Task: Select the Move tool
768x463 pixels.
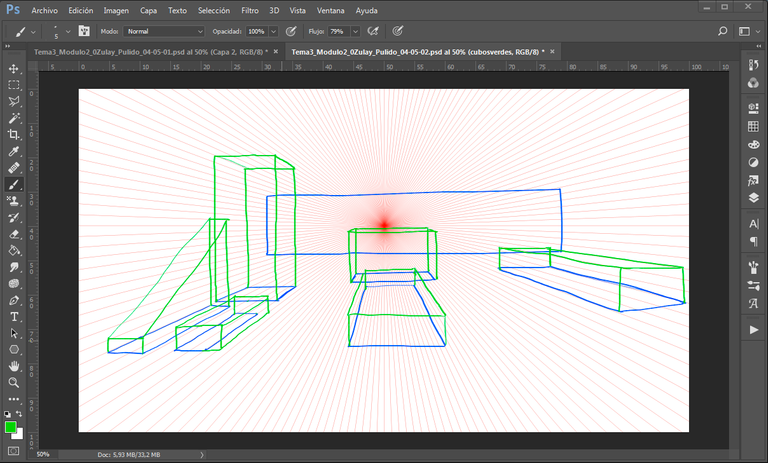Action: pyautogui.click(x=14, y=69)
